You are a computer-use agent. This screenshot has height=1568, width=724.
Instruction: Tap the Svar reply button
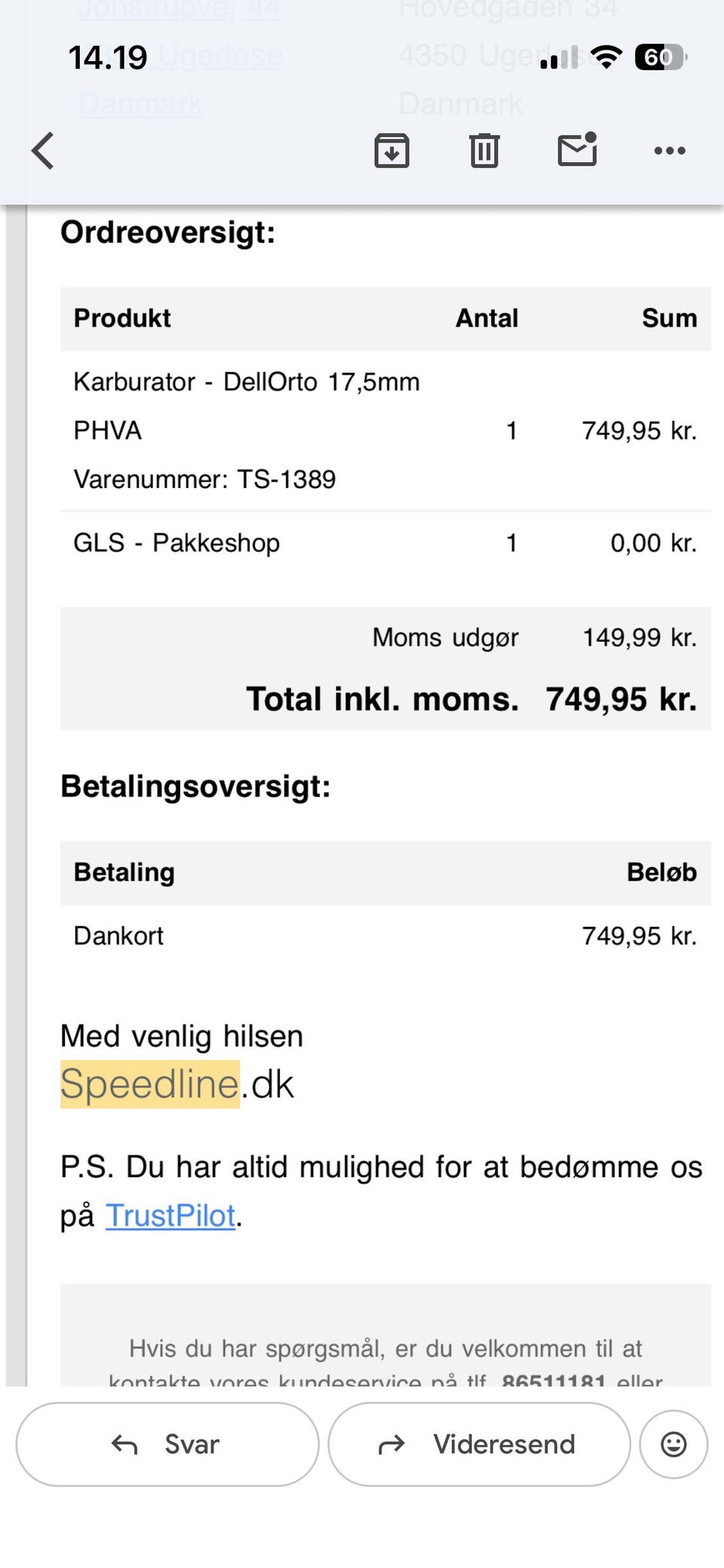[x=167, y=1444]
